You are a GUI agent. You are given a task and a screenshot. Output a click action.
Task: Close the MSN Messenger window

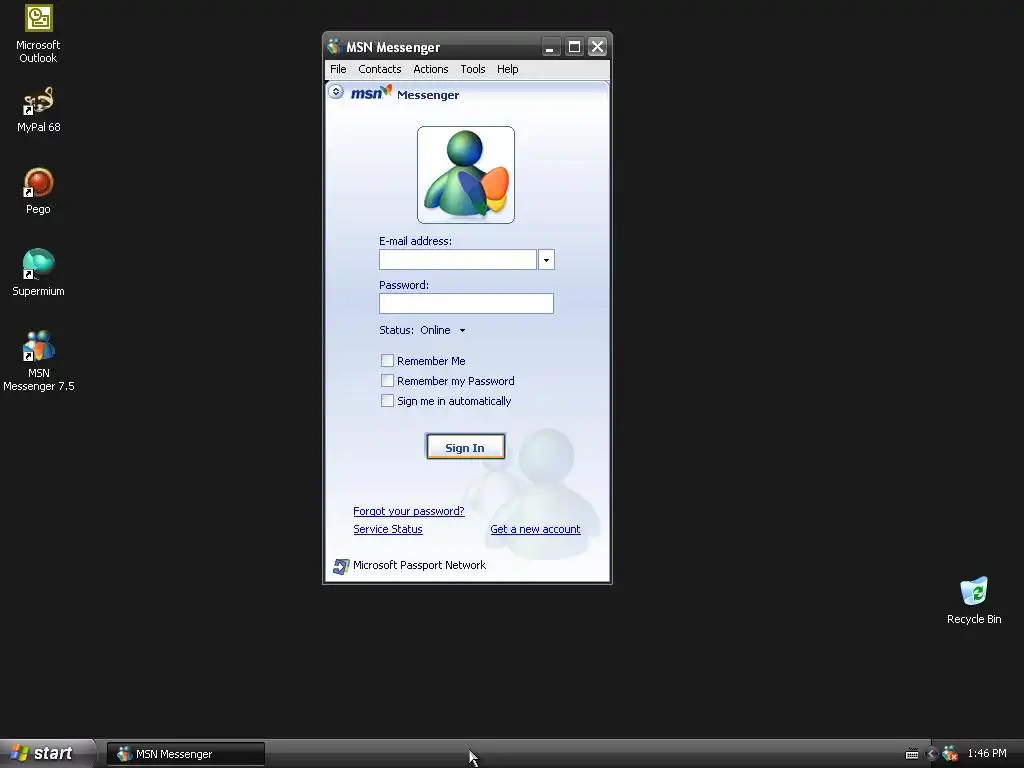tap(598, 47)
